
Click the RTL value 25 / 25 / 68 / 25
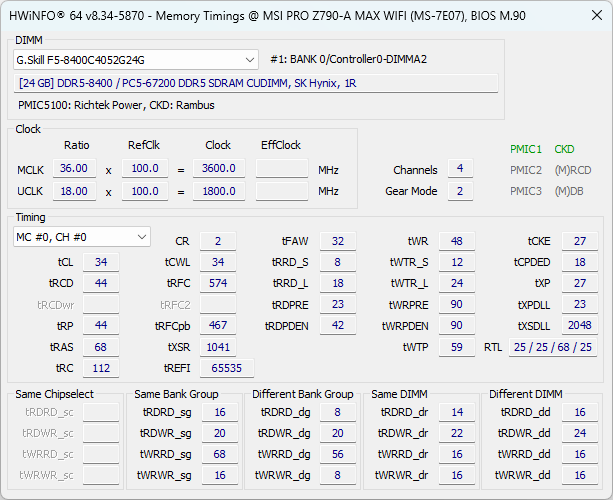tap(553, 347)
